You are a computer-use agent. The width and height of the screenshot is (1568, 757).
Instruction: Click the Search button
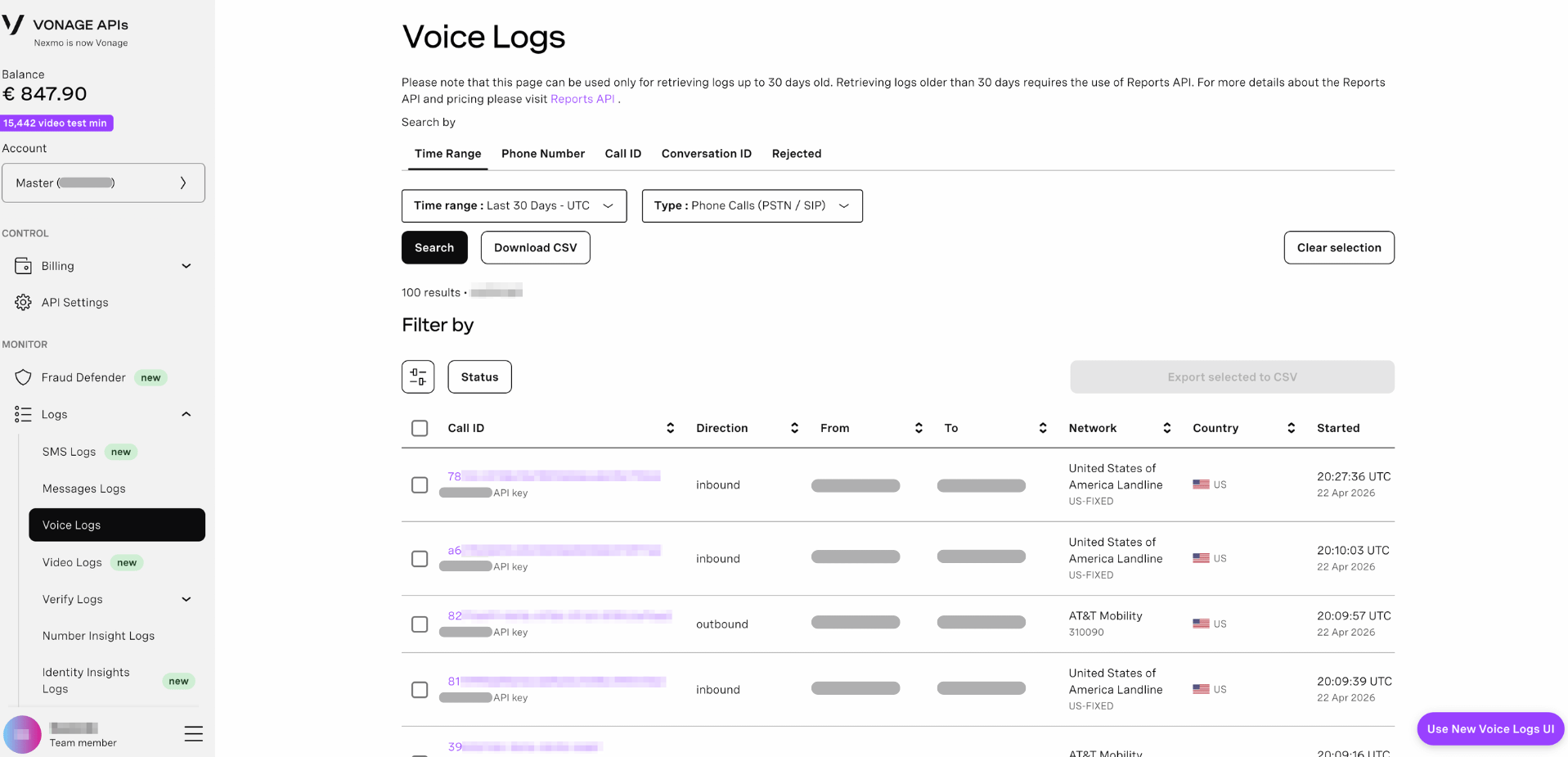point(434,248)
